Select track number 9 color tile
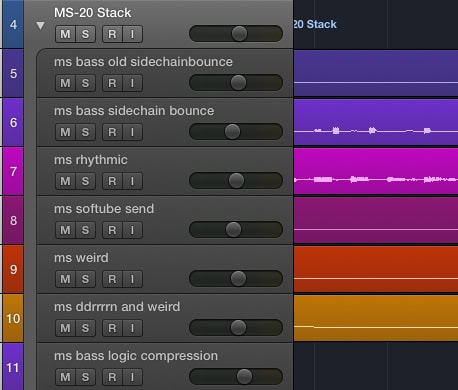The width and height of the screenshot is (458, 390). pyautogui.click(x=13, y=269)
